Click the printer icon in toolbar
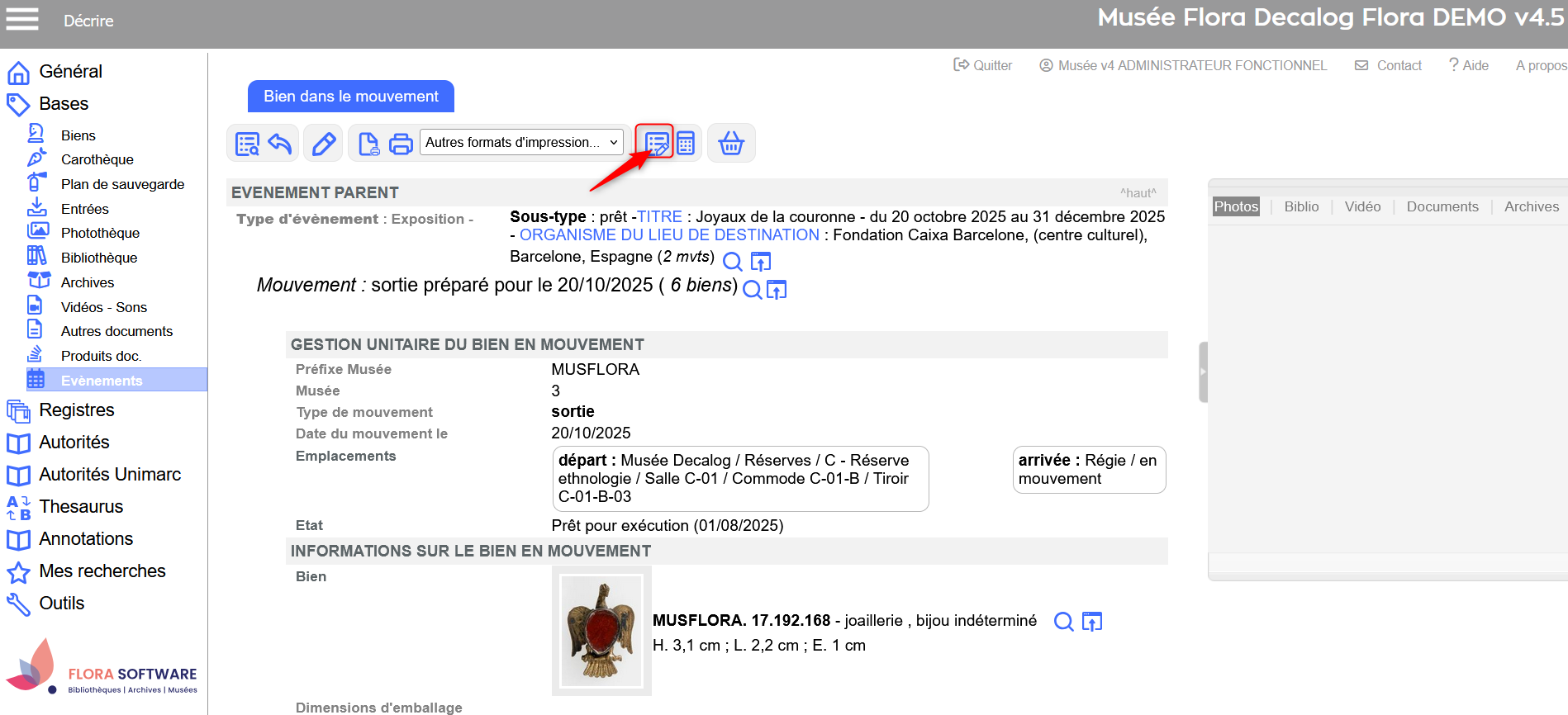The height and width of the screenshot is (715, 1568). [401, 144]
